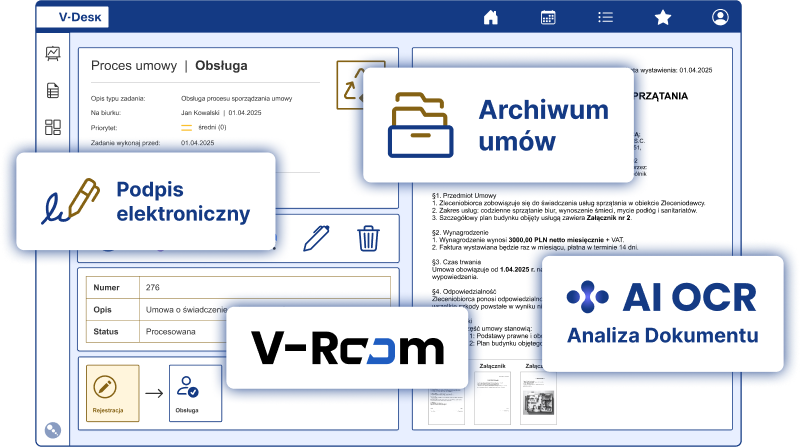Click the Status value Procesowana

(170, 331)
